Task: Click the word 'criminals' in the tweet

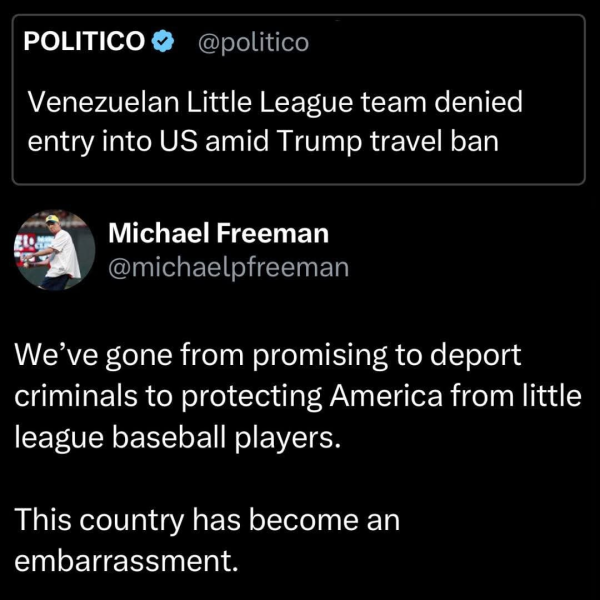Action: coord(77,395)
